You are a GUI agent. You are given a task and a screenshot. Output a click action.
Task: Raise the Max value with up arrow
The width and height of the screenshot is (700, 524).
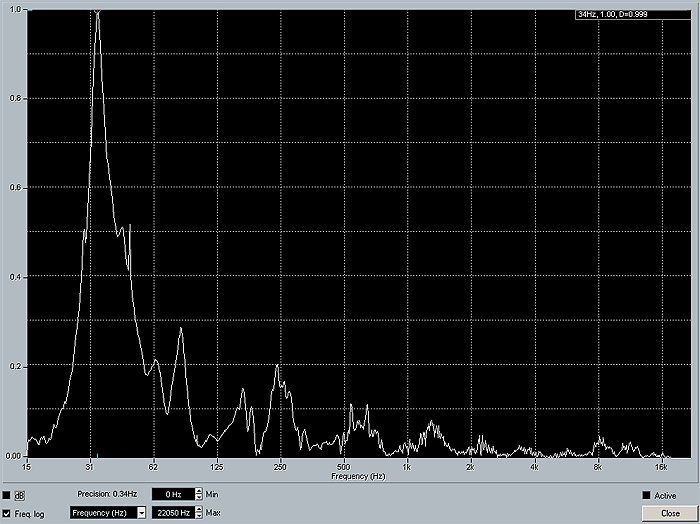(198, 509)
